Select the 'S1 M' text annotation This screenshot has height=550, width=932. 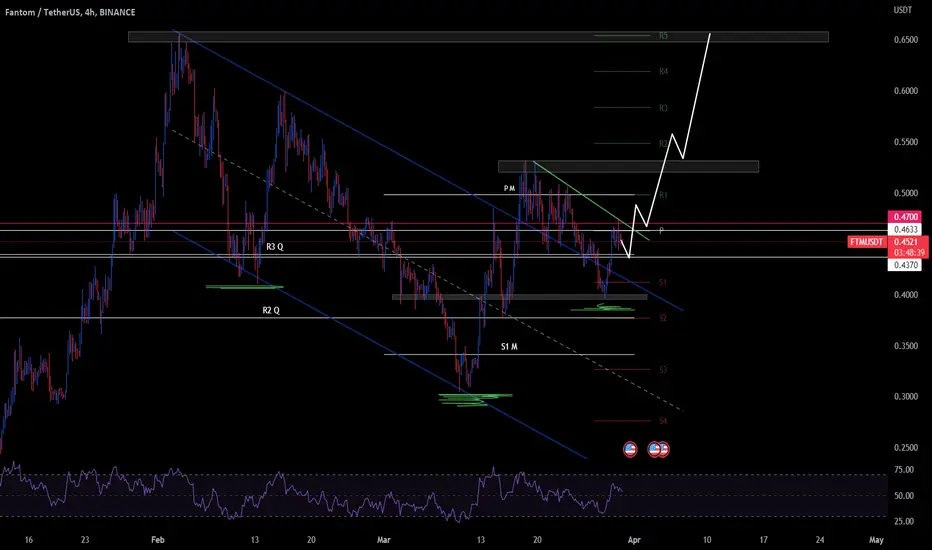[509, 347]
